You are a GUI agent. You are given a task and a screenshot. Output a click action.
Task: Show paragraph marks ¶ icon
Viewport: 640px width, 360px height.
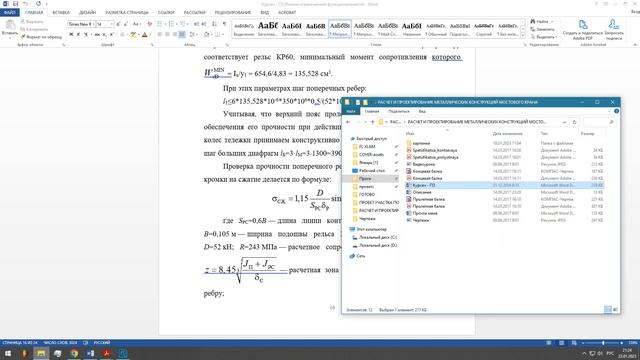224,24
